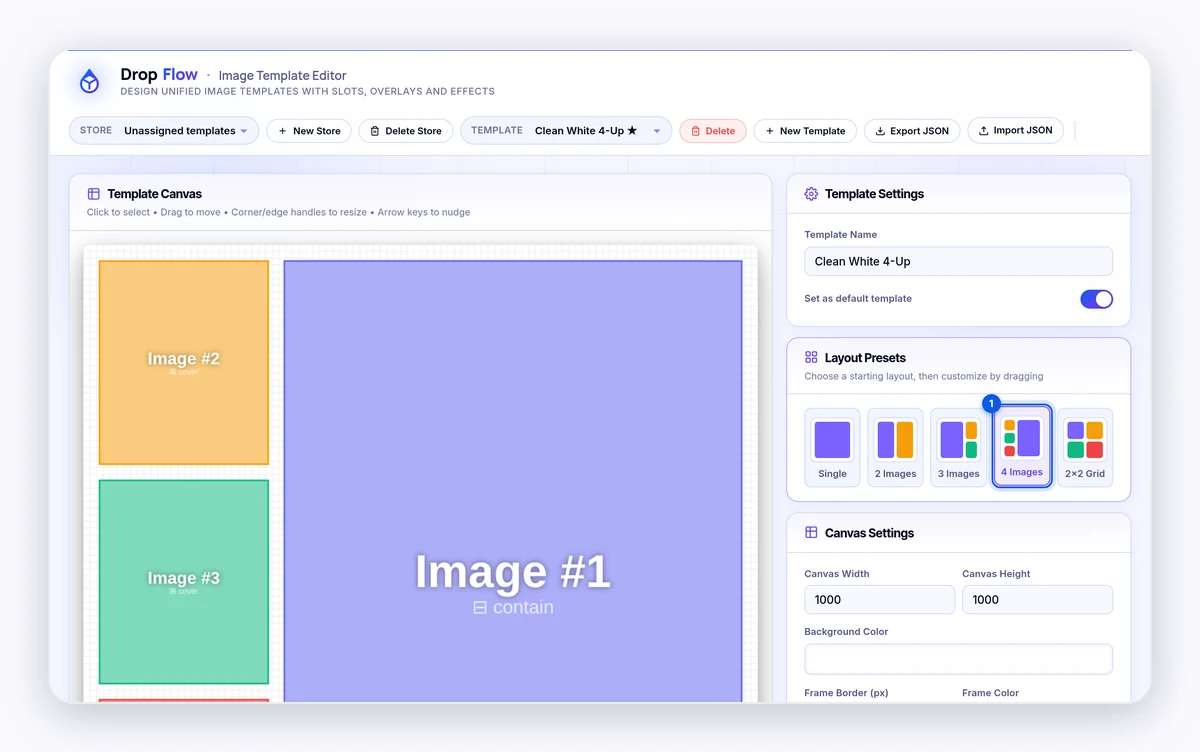Select the 4 Images layout preset
Image resolution: width=1200 pixels, height=752 pixels.
(1021, 446)
